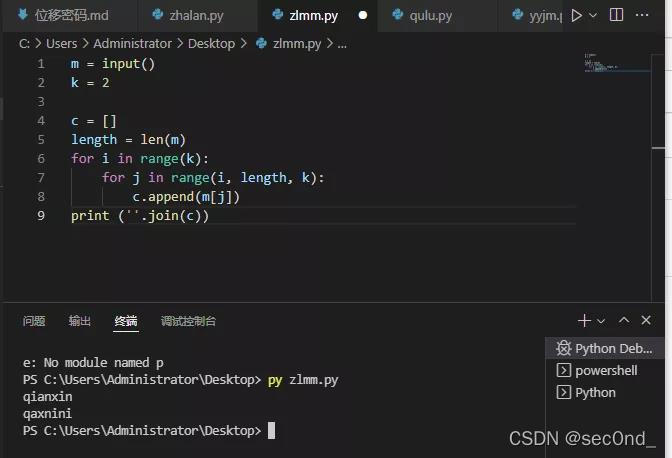This screenshot has height=458, width=672.
Task: Click 'qaxnini' output text in terminal
Action: pos(48,414)
